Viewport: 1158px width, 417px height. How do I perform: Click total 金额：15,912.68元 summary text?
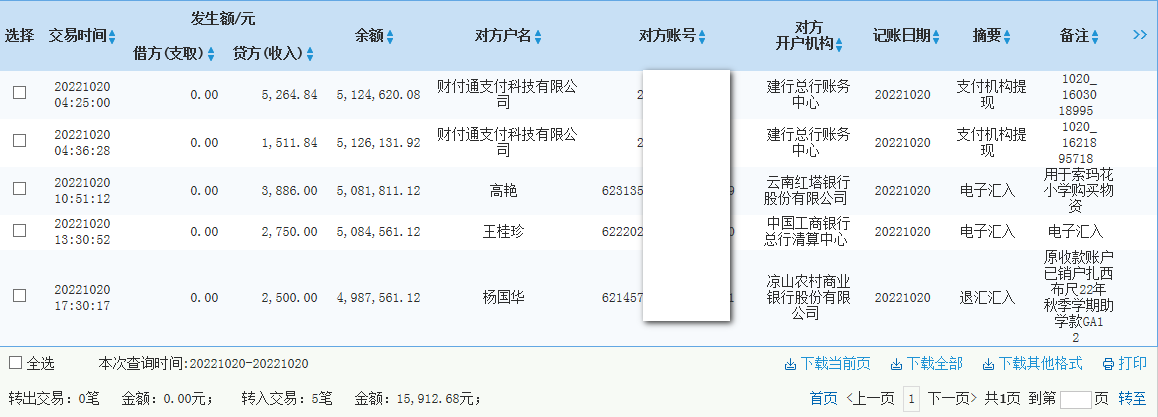[418, 399]
